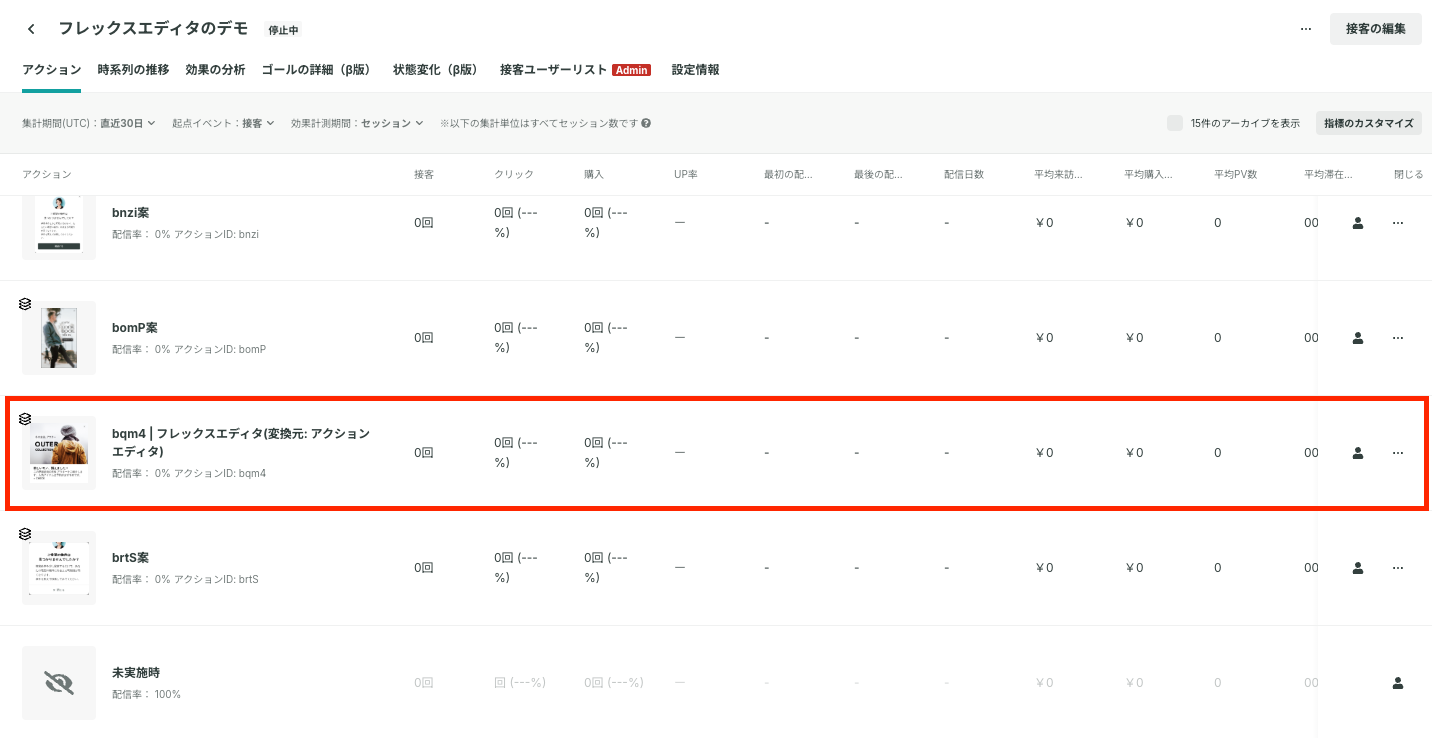Click the 指標のカスタマイズ button
Viewport: 1432px width, 738px height.
point(1368,123)
